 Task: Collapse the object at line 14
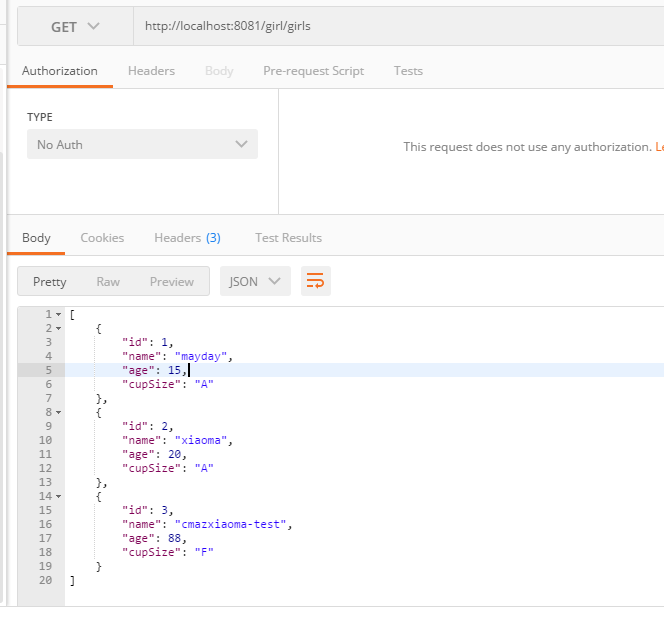tap(58, 495)
